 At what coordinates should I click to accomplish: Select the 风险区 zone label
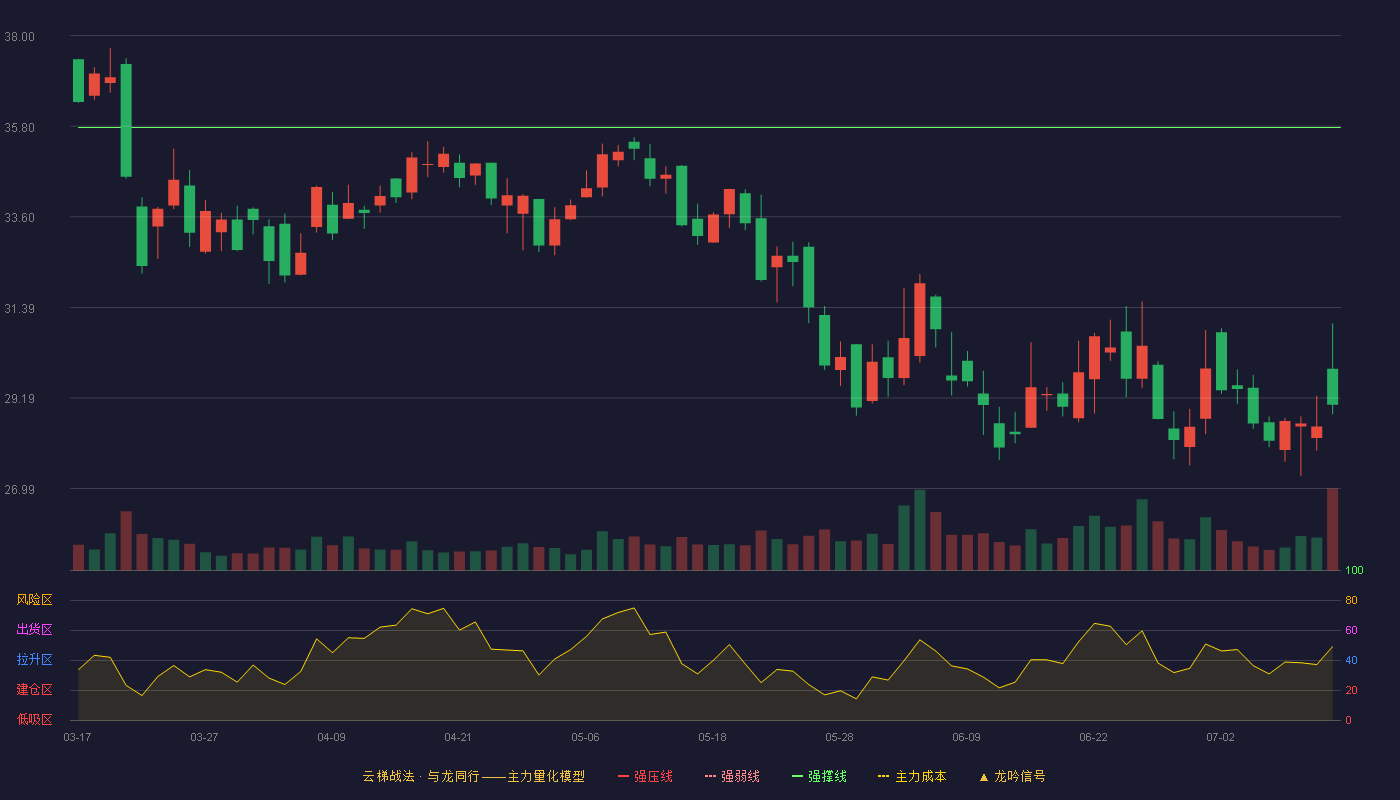(x=34, y=600)
